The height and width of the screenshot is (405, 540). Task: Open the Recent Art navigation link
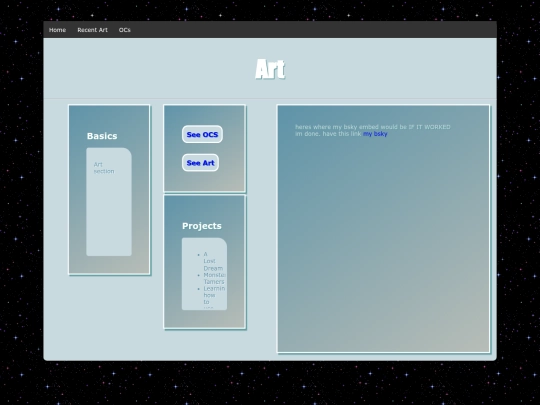92,30
